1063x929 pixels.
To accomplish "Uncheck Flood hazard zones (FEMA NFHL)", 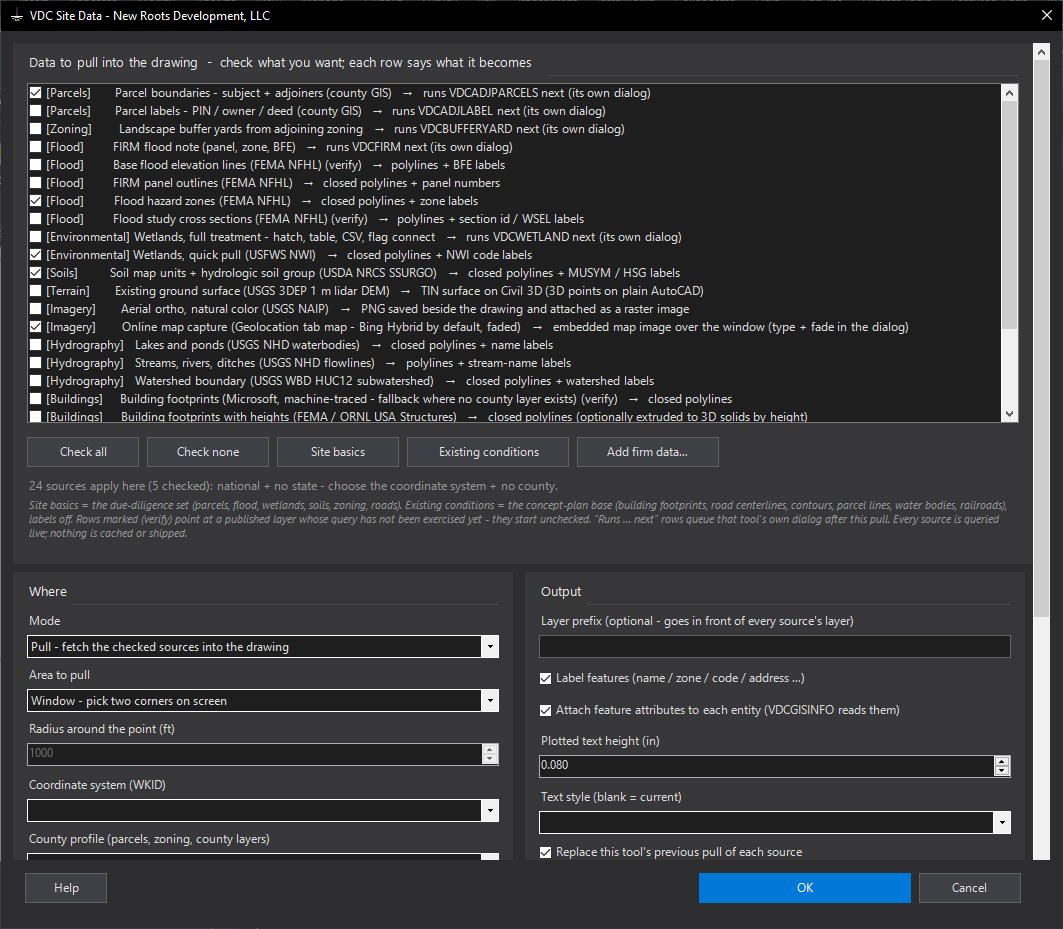I will [35, 201].
